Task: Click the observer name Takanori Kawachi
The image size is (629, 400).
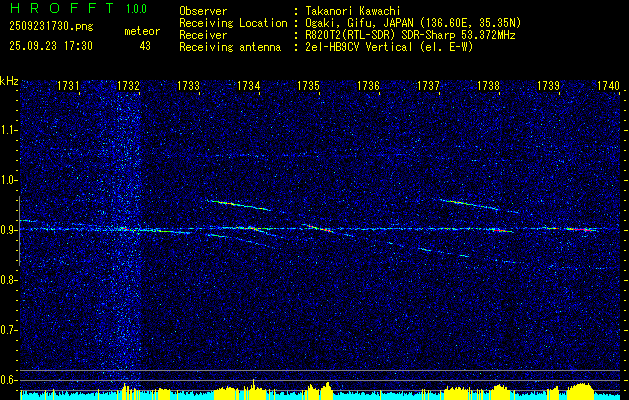Action: pos(353,11)
